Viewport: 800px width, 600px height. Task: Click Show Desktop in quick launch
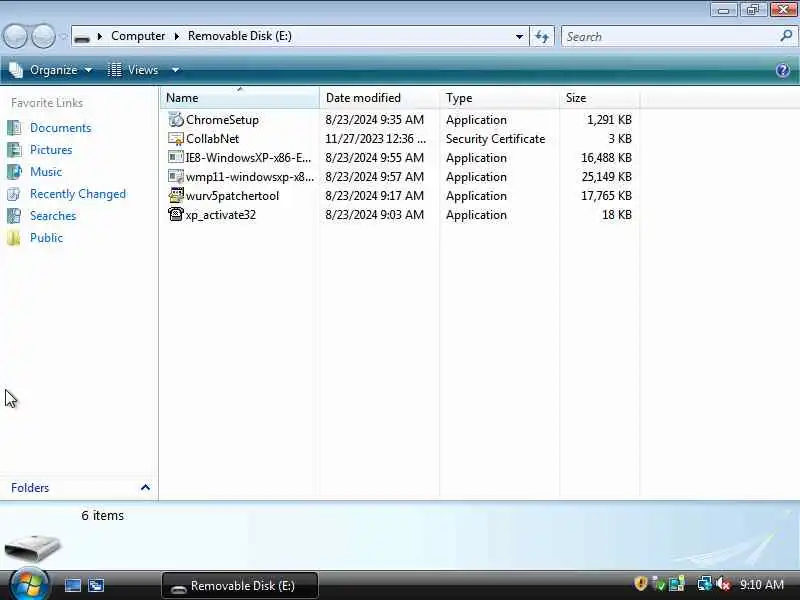coord(72,585)
